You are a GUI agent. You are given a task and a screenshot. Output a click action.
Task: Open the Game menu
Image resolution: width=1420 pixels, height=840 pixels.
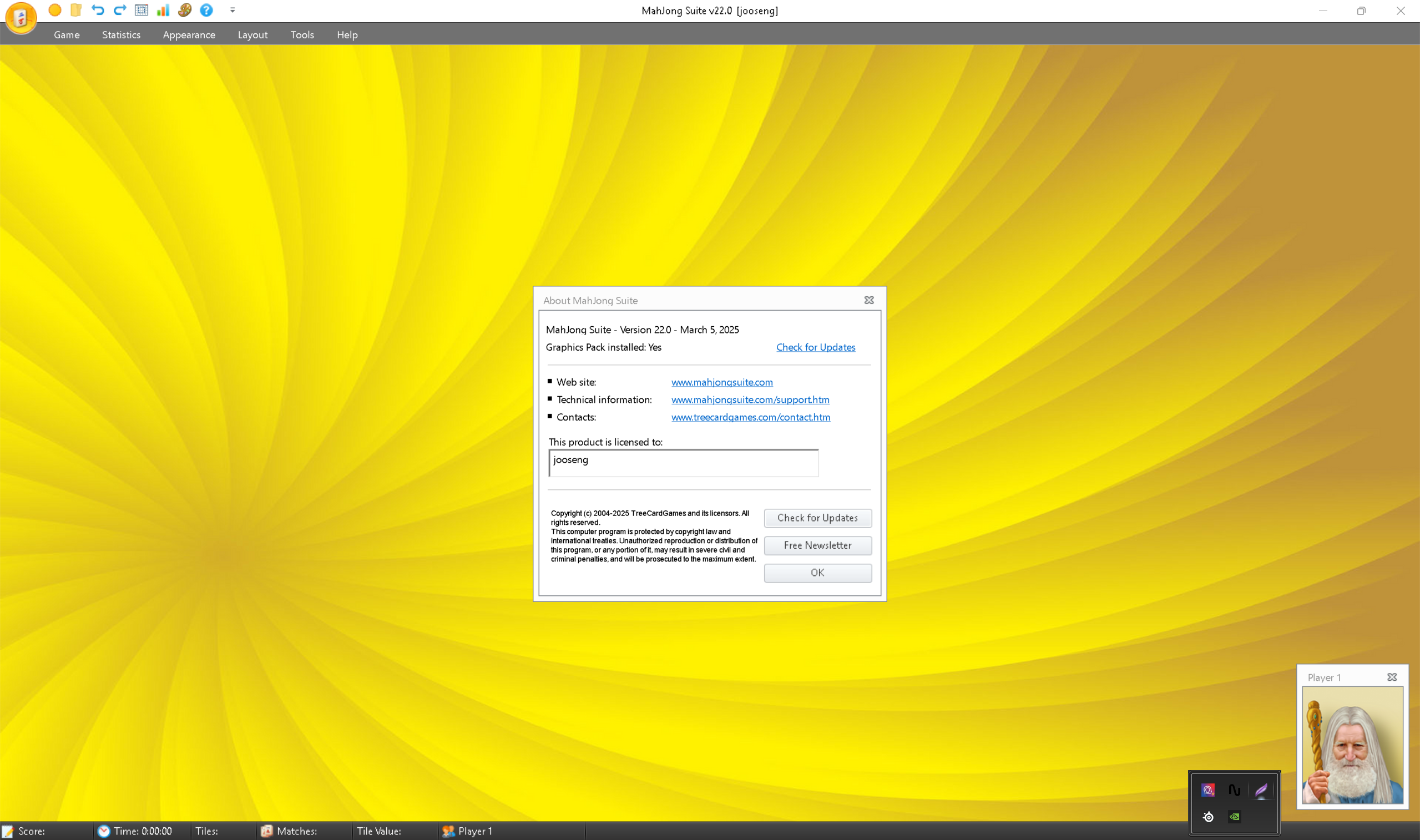point(67,34)
